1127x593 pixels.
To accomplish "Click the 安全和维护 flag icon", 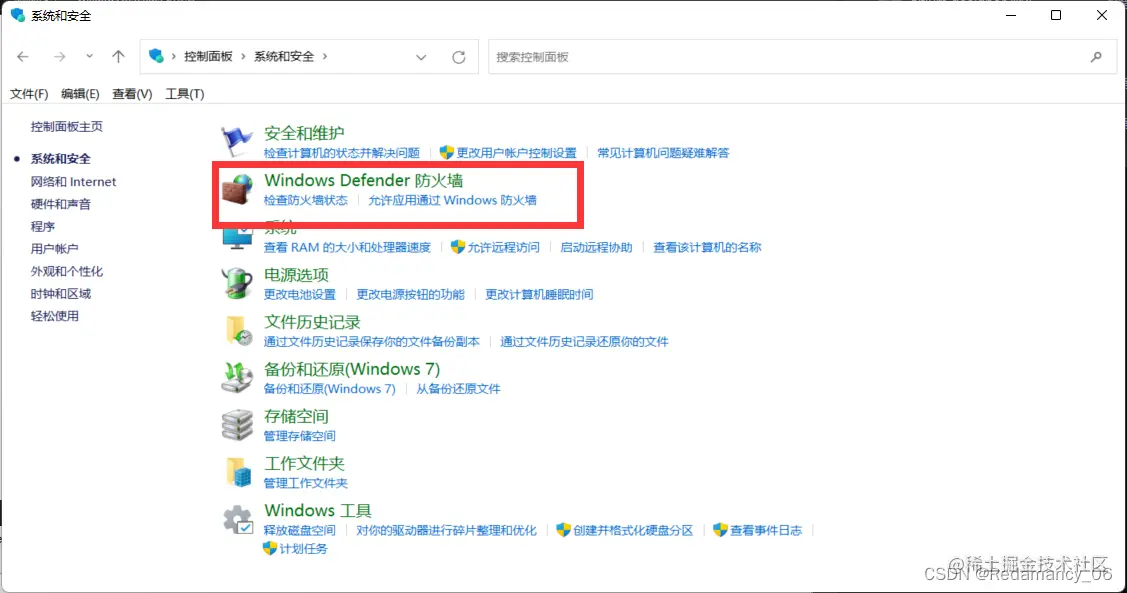I will [x=236, y=141].
